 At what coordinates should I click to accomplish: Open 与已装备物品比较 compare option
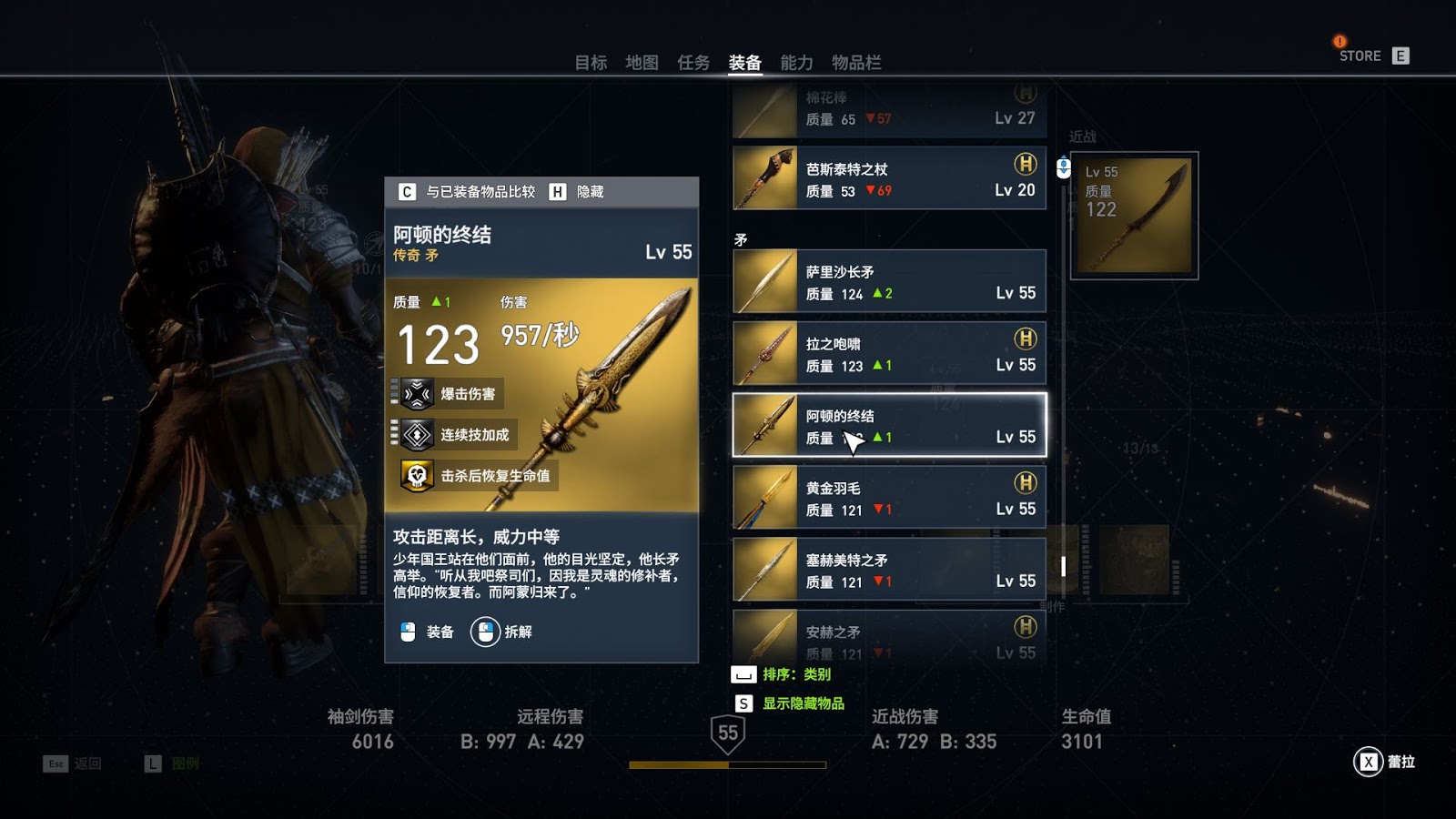pos(467,192)
